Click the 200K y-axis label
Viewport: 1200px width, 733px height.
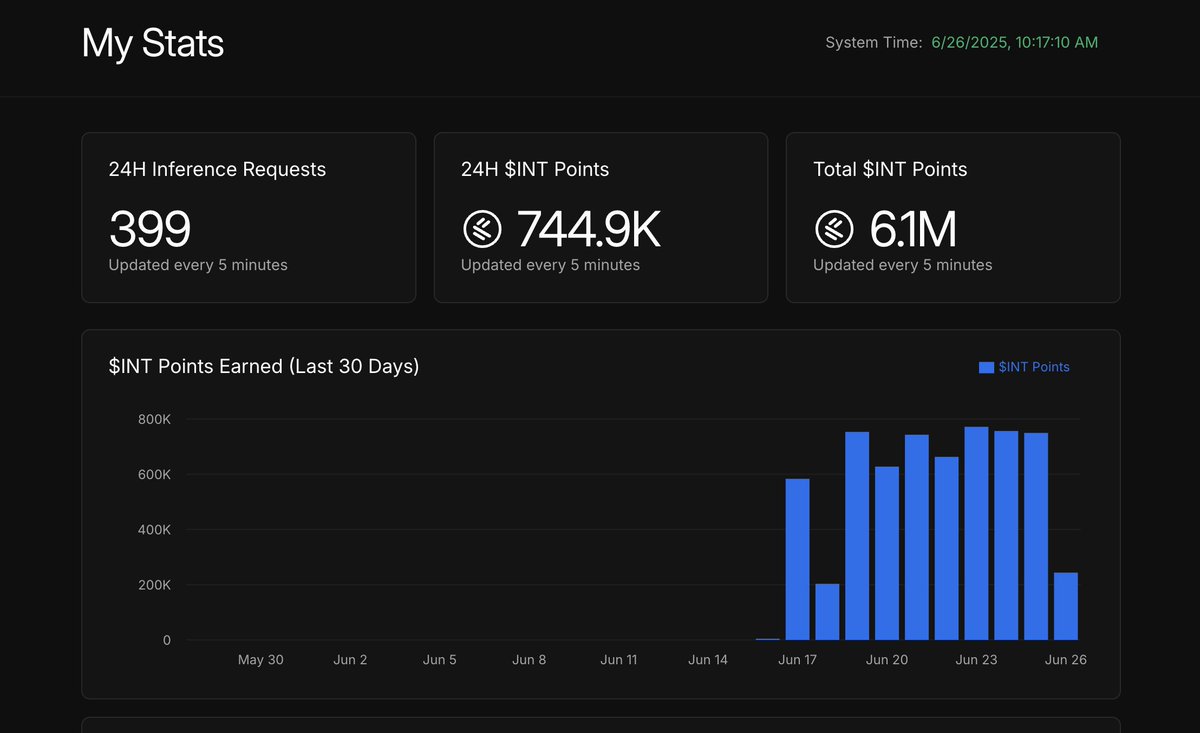pos(155,585)
